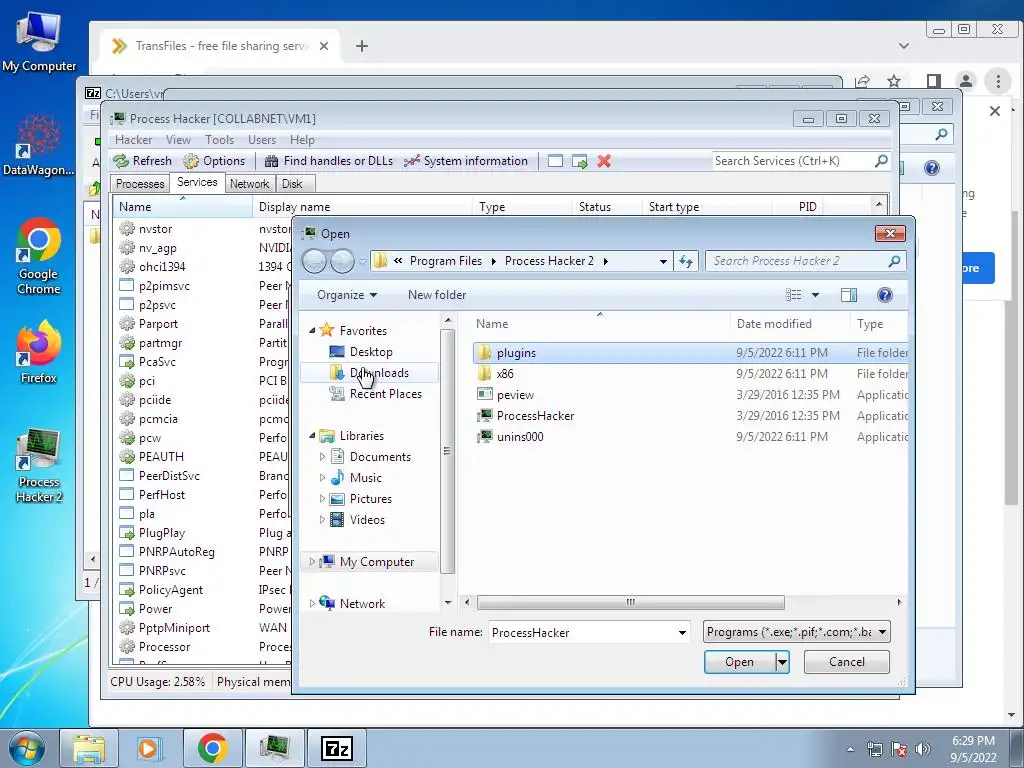Screen dimensions: 1024x768
Task: Click the Open dialog help icon
Action: 884,295
